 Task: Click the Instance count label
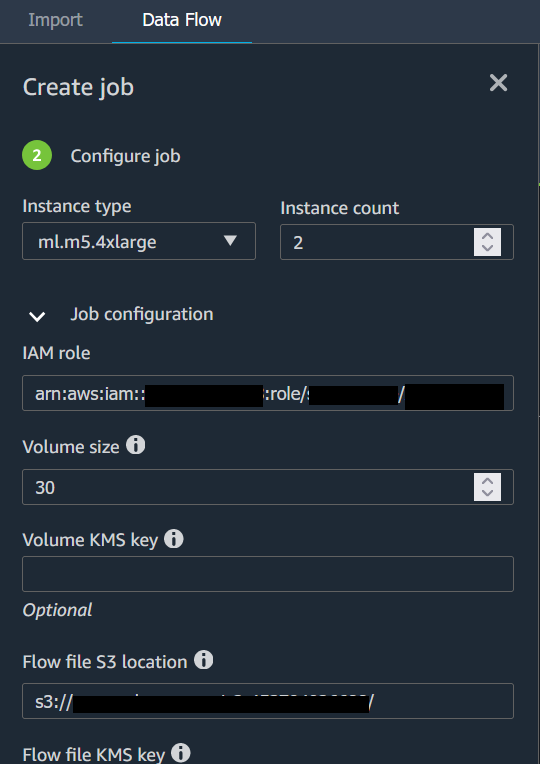coord(340,208)
